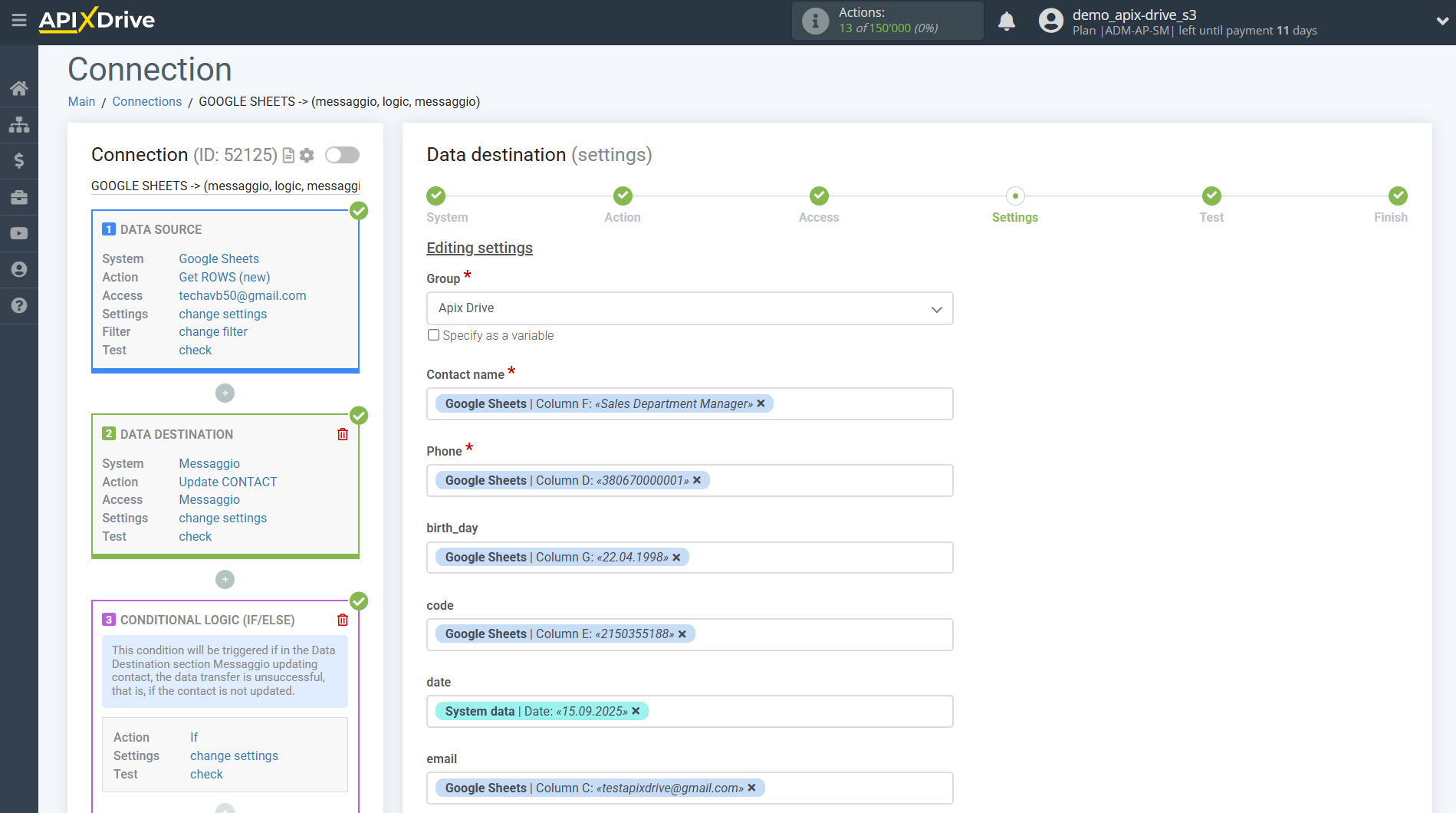Click change settings in Data Source

(223, 314)
